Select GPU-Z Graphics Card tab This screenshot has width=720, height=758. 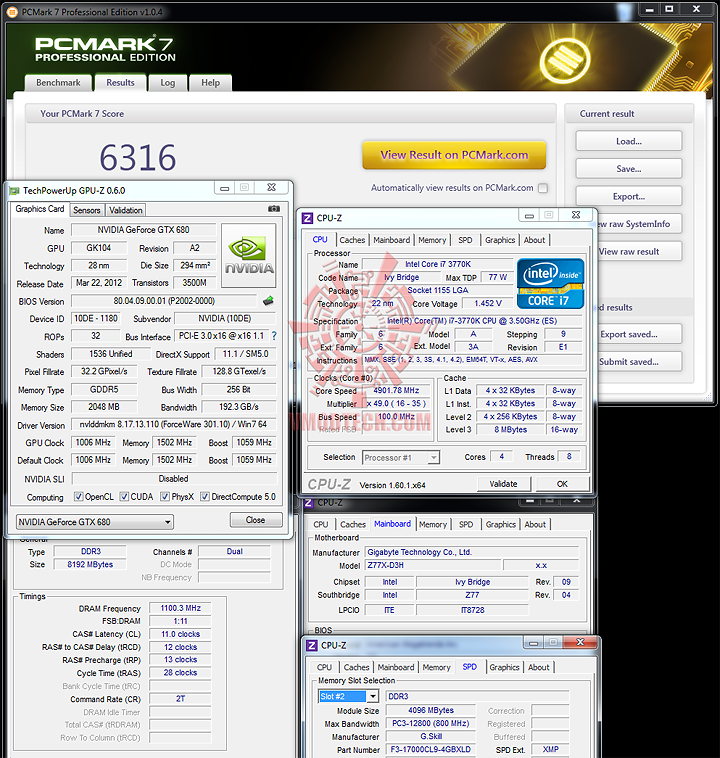tap(40, 209)
